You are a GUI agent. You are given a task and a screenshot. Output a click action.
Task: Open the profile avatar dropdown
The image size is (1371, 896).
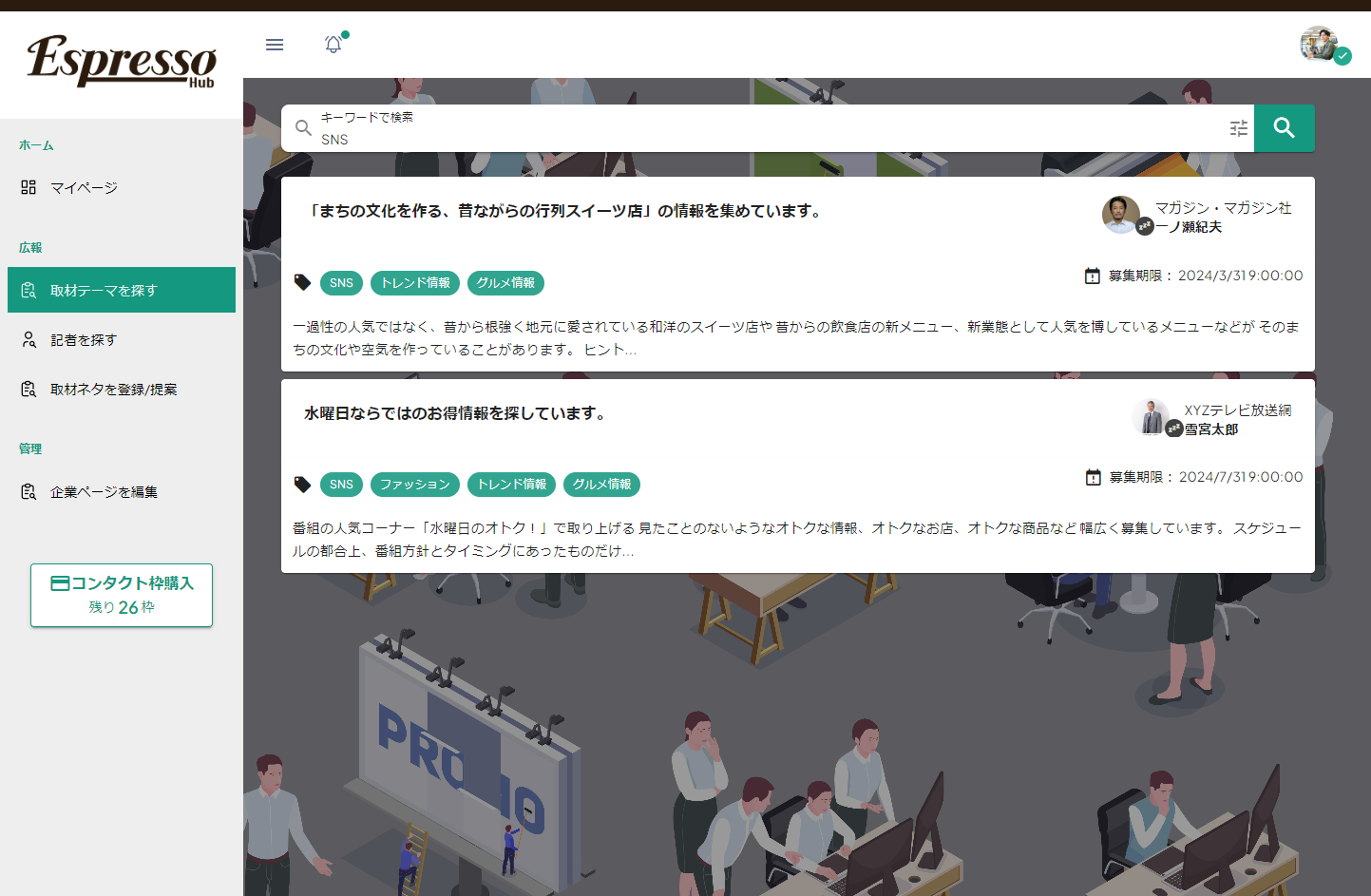click(x=1321, y=44)
